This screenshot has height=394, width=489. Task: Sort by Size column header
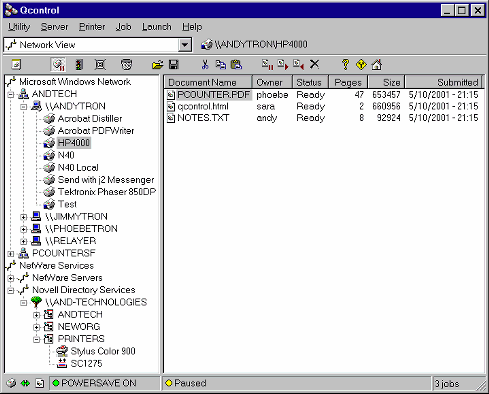click(386, 82)
